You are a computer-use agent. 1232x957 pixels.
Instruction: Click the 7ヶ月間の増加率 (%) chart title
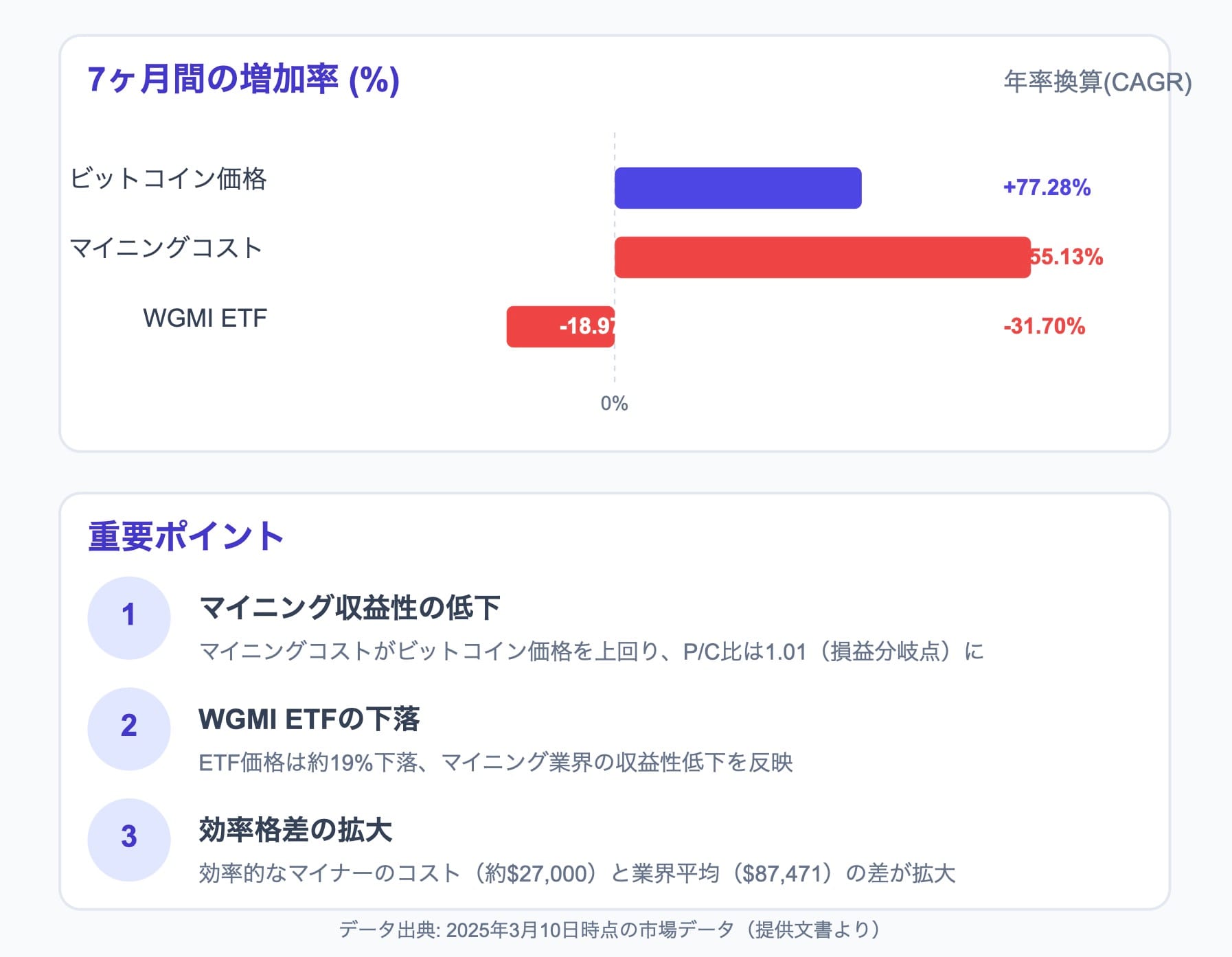(x=243, y=80)
